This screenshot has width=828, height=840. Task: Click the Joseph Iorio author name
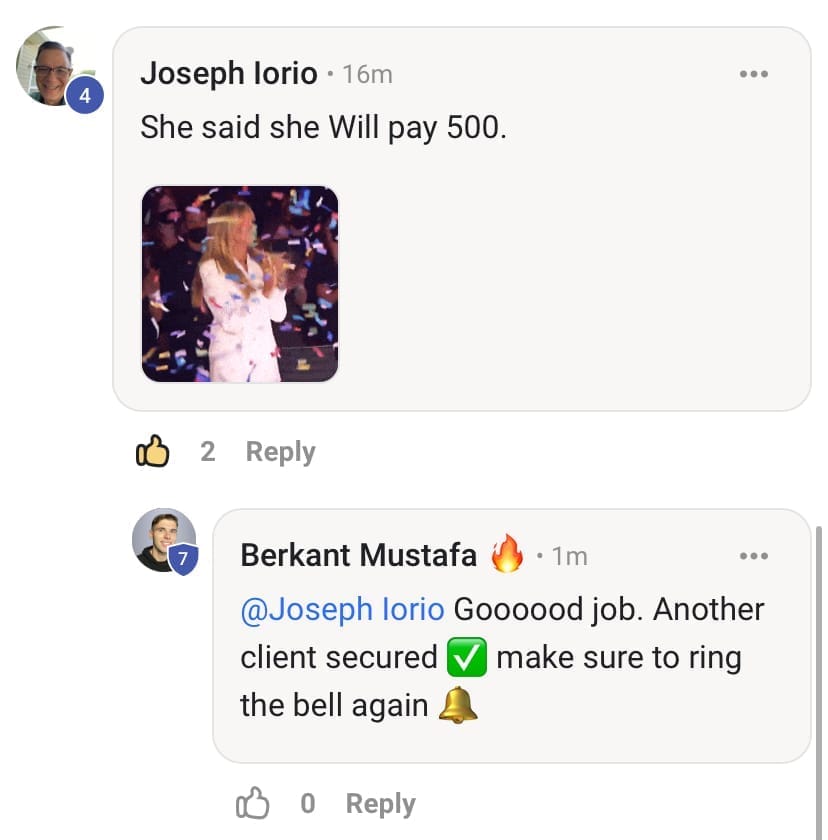click(229, 74)
